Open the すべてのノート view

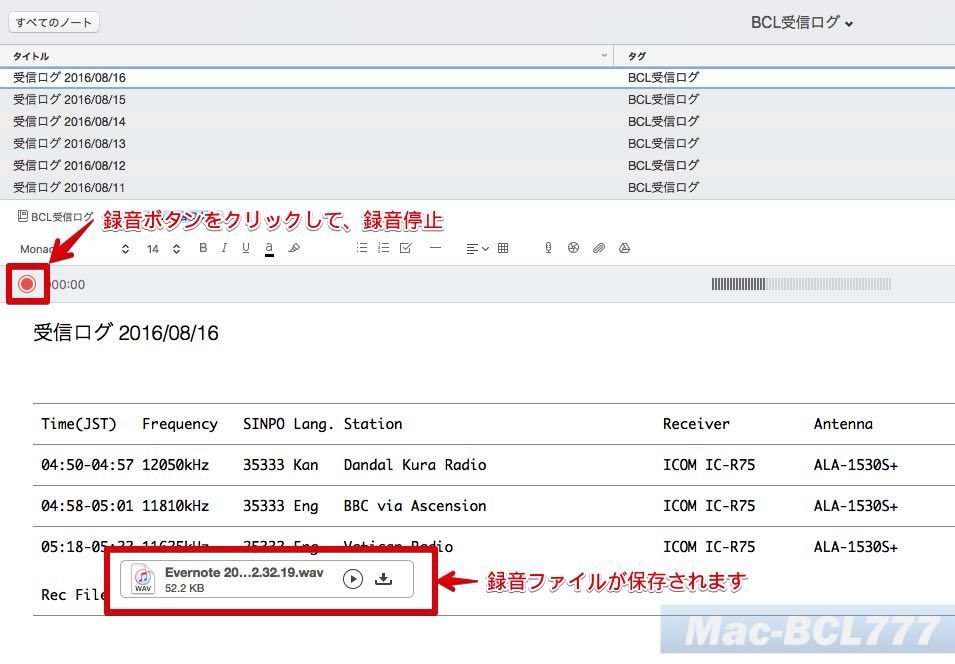[x=52, y=21]
